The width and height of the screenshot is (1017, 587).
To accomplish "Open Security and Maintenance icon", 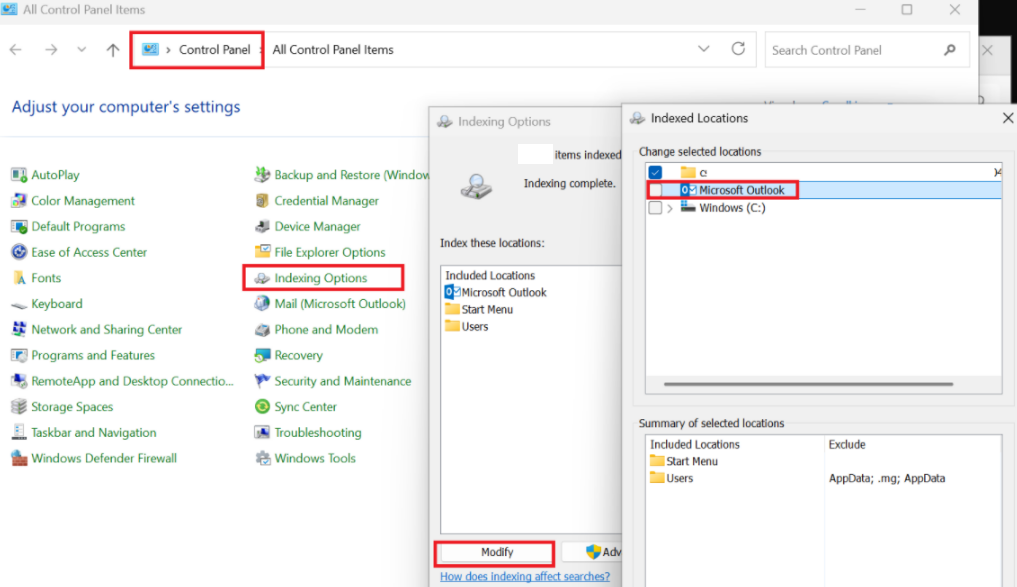I will [262, 381].
